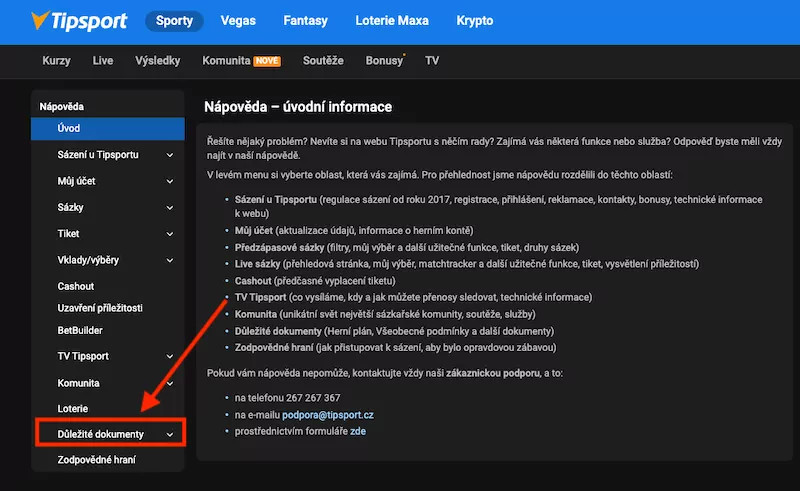Viewport: 800px width, 491px height.
Task: Open BetBuilder help topic
Action: coord(80,330)
